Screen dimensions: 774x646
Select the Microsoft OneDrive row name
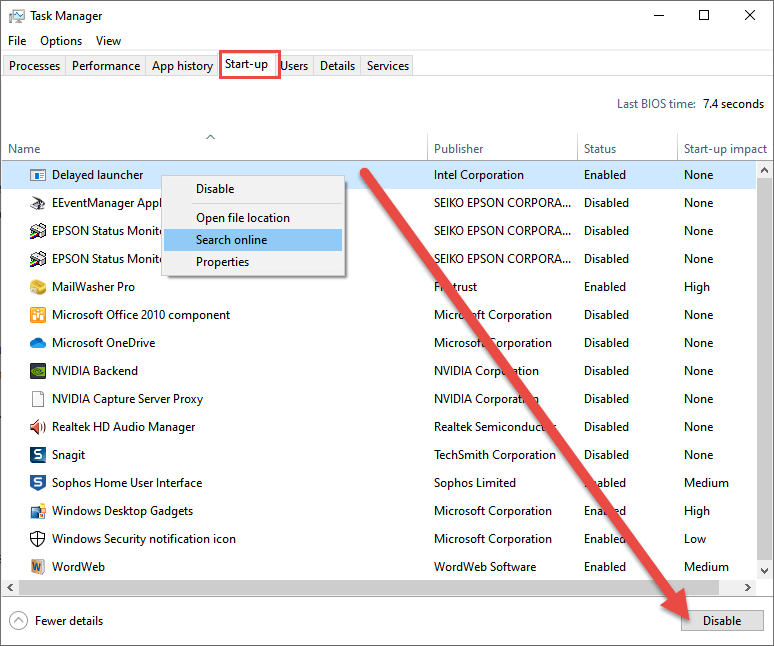[x=104, y=343]
